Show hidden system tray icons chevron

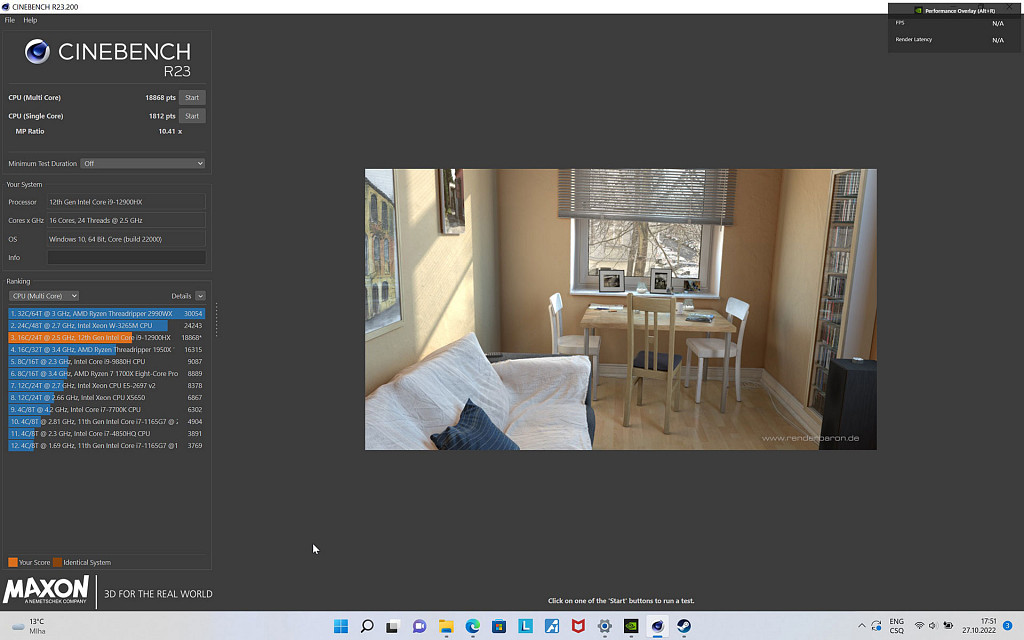tap(862, 626)
